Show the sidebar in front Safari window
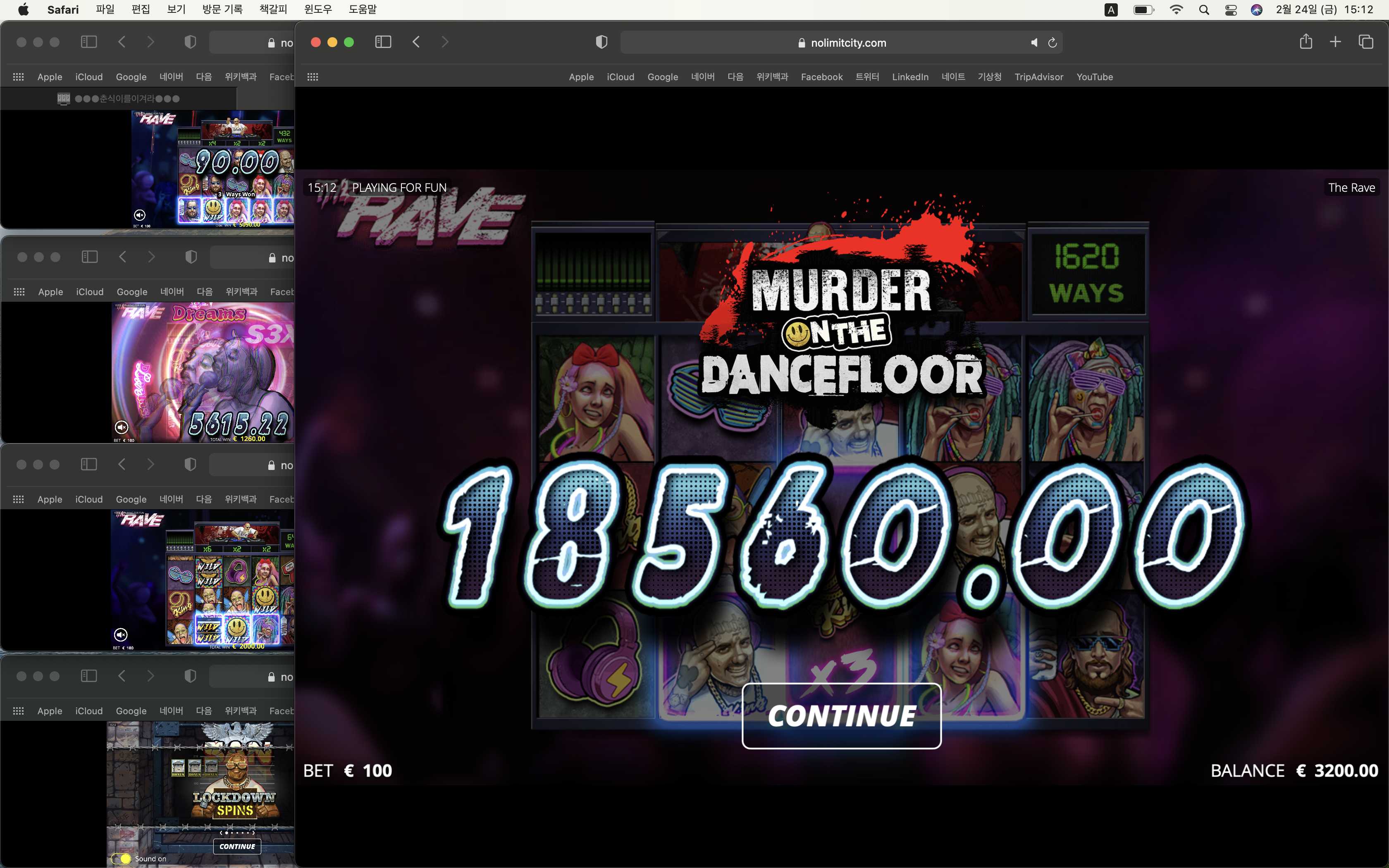 pyautogui.click(x=383, y=42)
